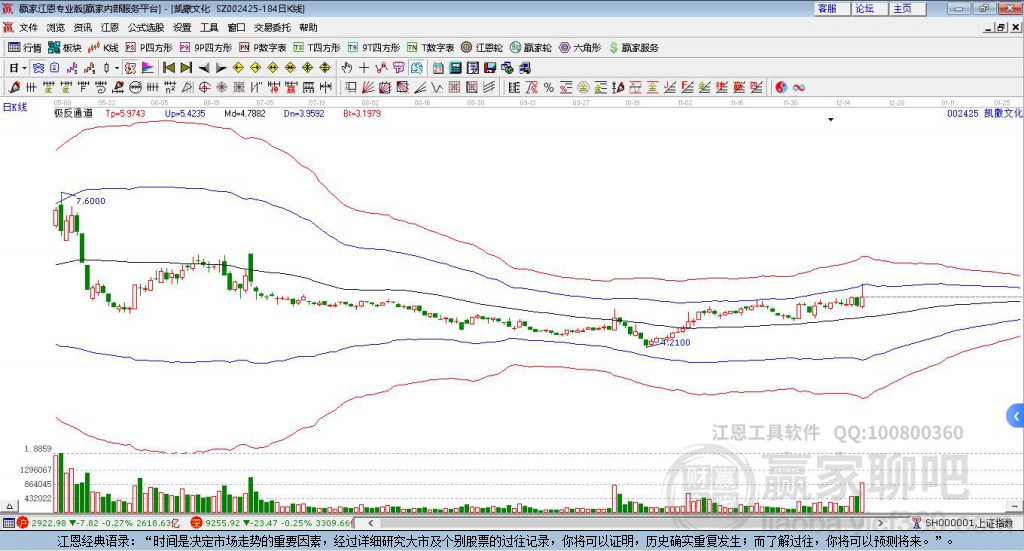The width and height of the screenshot is (1024, 551).
Task: Open the 江恩 menu
Action: coord(110,27)
